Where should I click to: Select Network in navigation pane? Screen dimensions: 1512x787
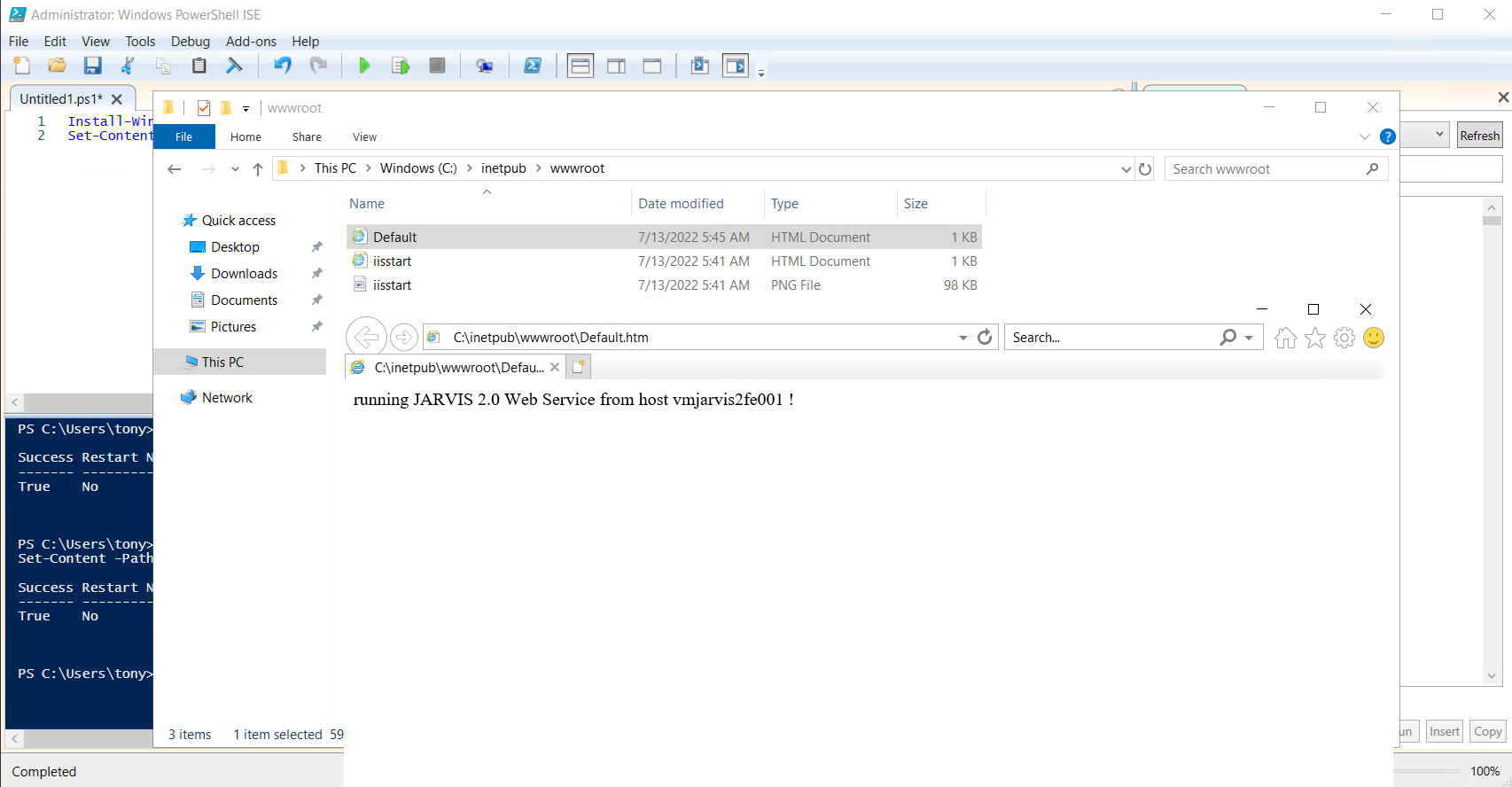227,398
